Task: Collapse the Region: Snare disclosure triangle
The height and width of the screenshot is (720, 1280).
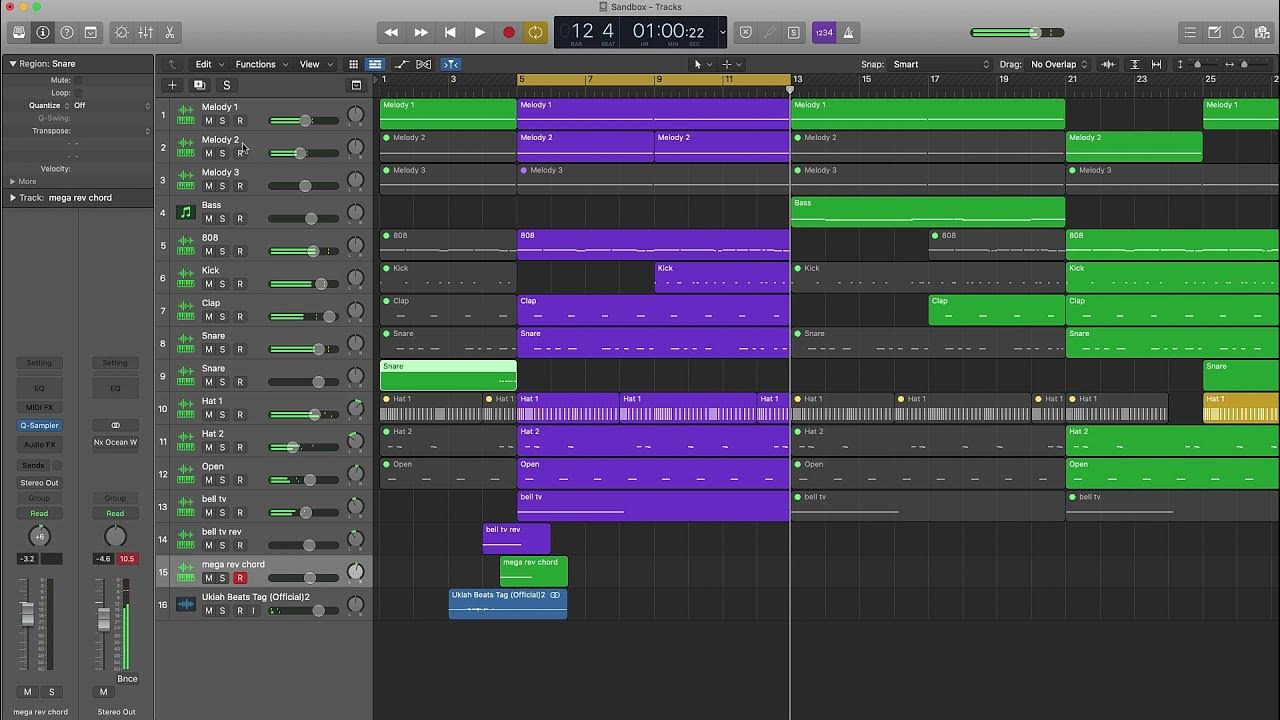Action: [13, 63]
